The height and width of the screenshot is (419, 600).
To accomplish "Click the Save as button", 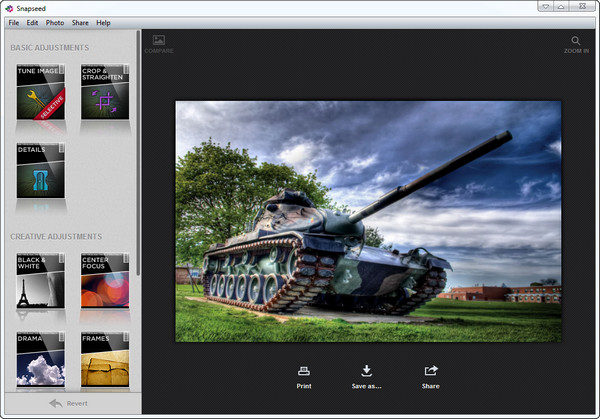I will 367,376.
